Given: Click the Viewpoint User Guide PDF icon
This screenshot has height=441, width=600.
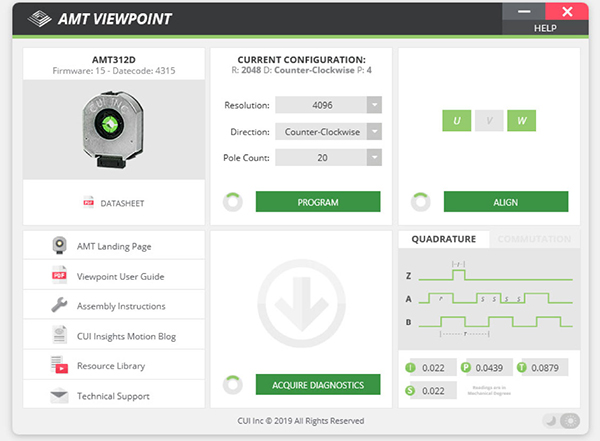Looking at the screenshot, I should (x=59, y=275).
